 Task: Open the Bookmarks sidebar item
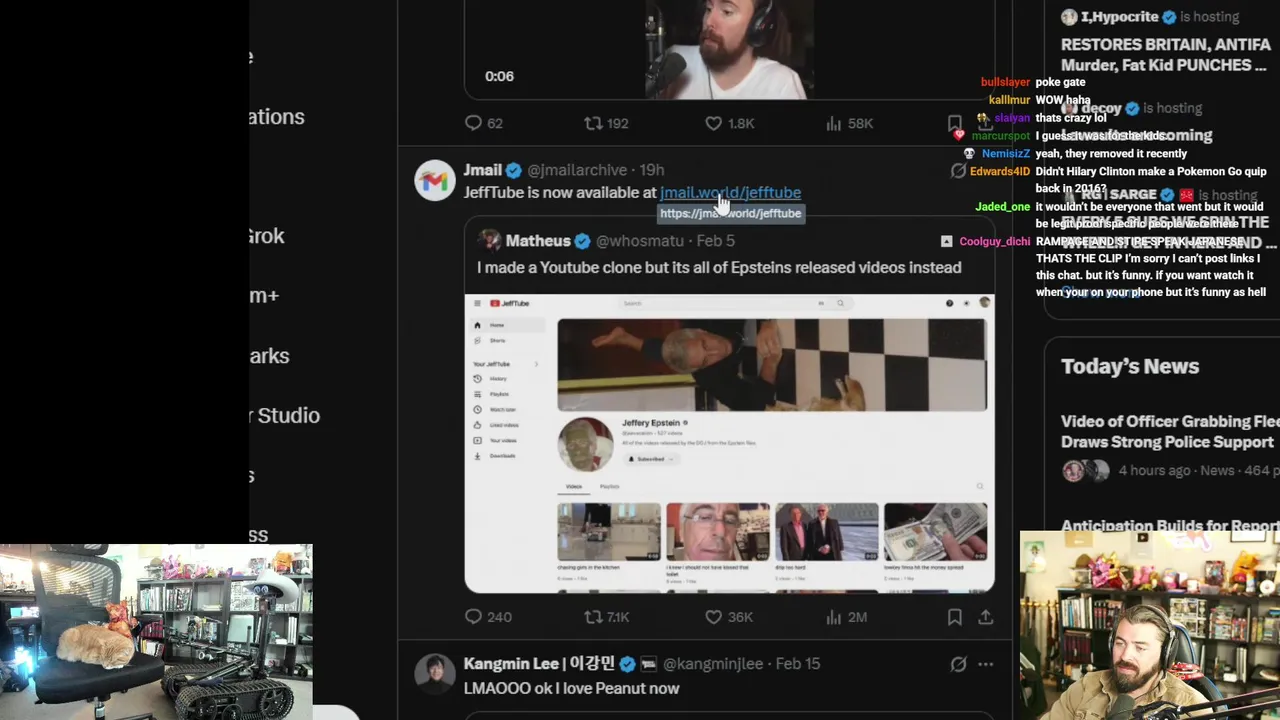[269, 356]
